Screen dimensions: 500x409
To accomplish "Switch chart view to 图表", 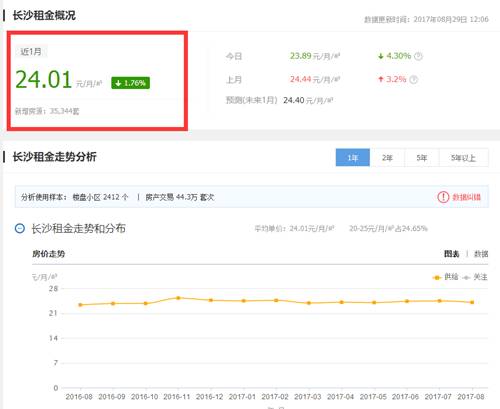I will [451, 254].
